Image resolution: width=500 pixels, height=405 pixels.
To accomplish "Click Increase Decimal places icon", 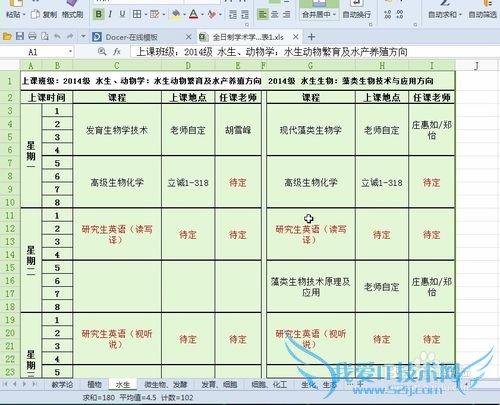I will point(387,14).
